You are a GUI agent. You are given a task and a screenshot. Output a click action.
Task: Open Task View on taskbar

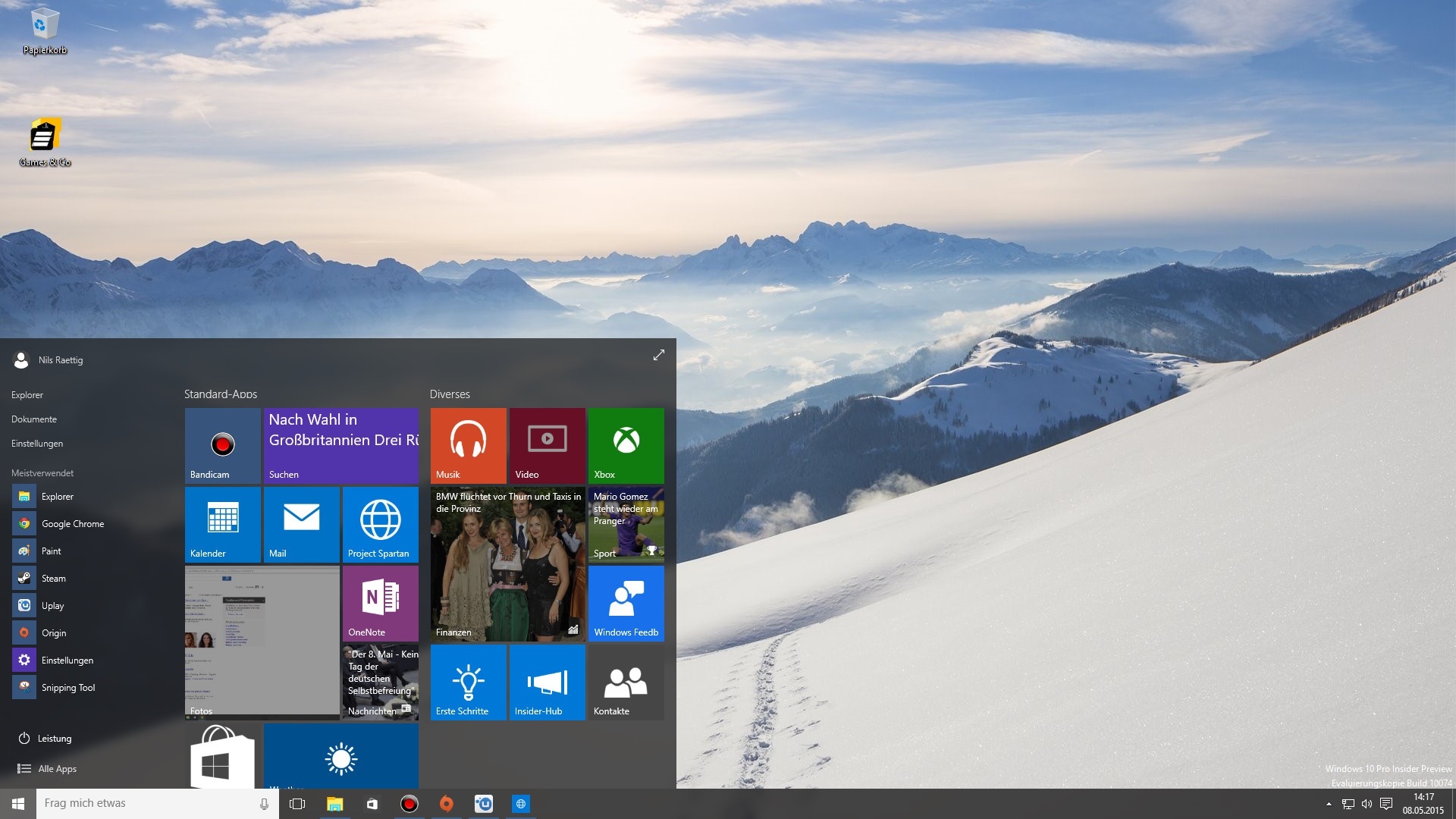[x=297, y=804]
